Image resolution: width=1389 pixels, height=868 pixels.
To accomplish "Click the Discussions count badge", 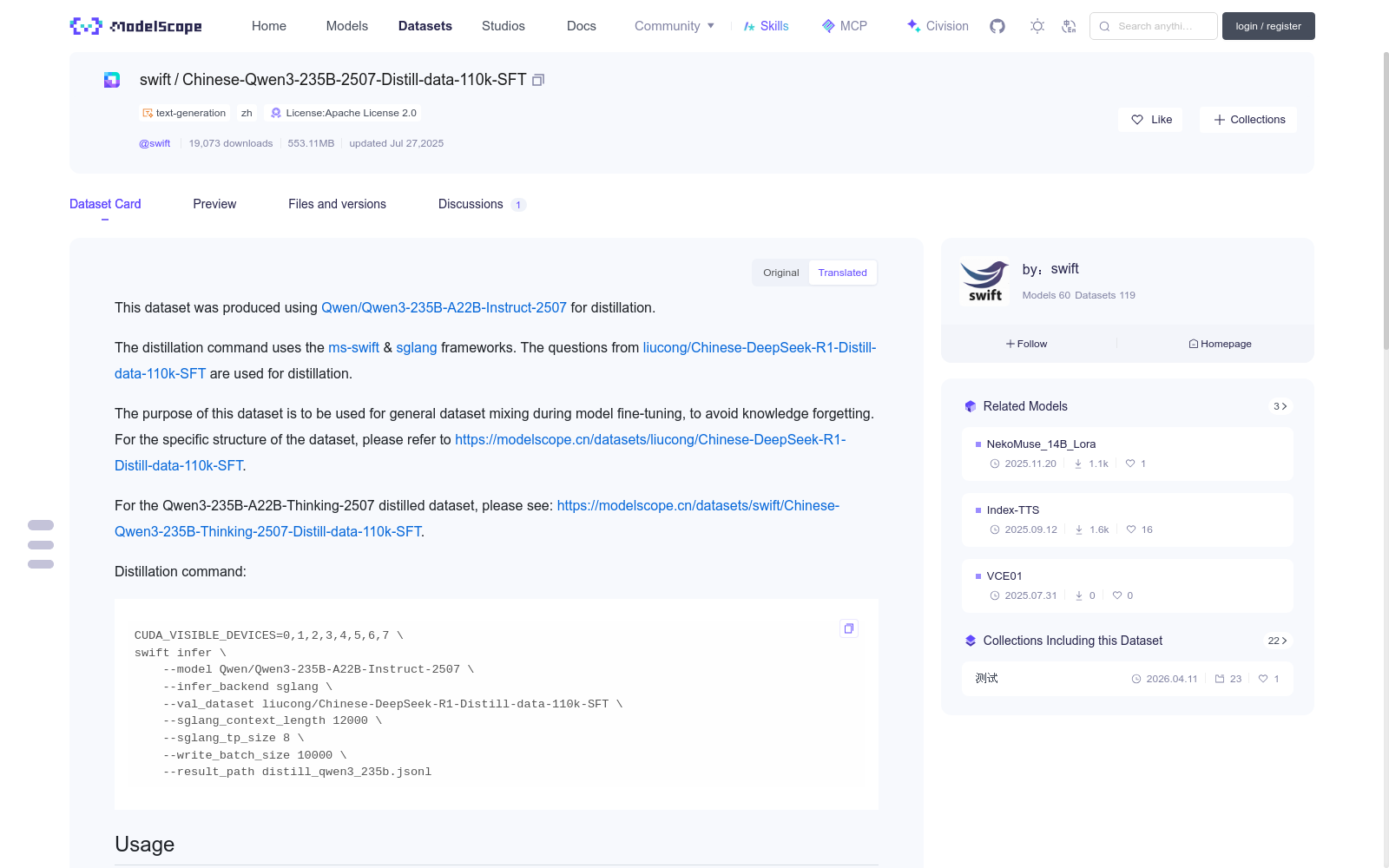I will click(518, 205).
